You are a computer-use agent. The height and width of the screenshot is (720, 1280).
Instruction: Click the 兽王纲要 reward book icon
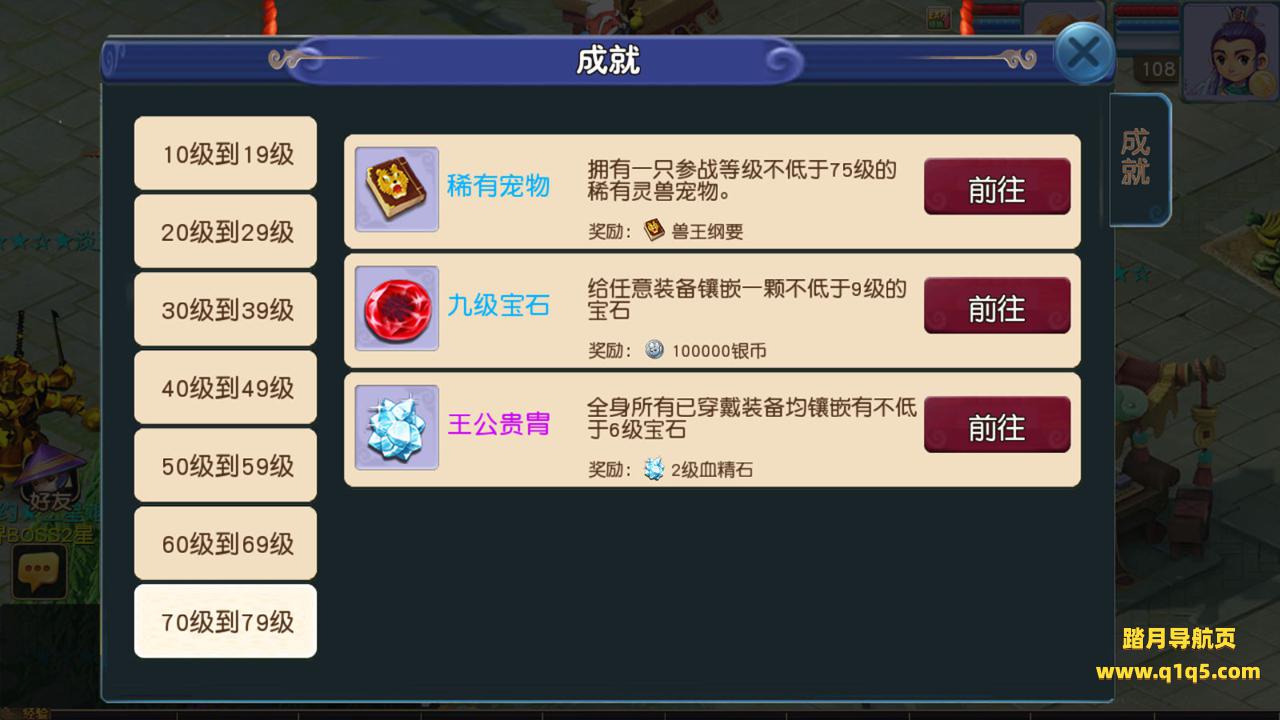point(654,230)
